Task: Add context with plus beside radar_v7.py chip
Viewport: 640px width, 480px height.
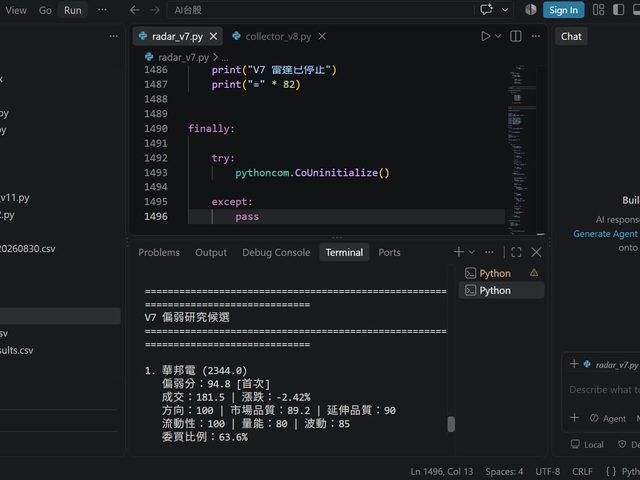Action: pos(574,364)
